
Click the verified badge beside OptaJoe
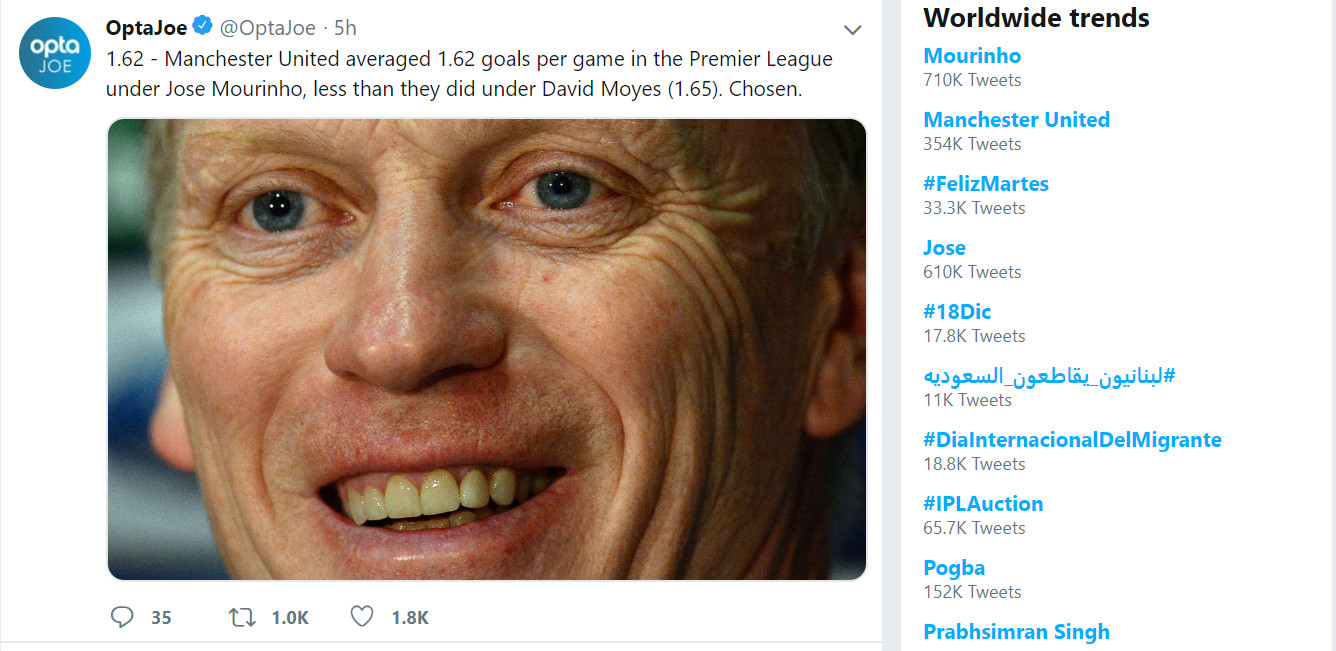point(202,27)
